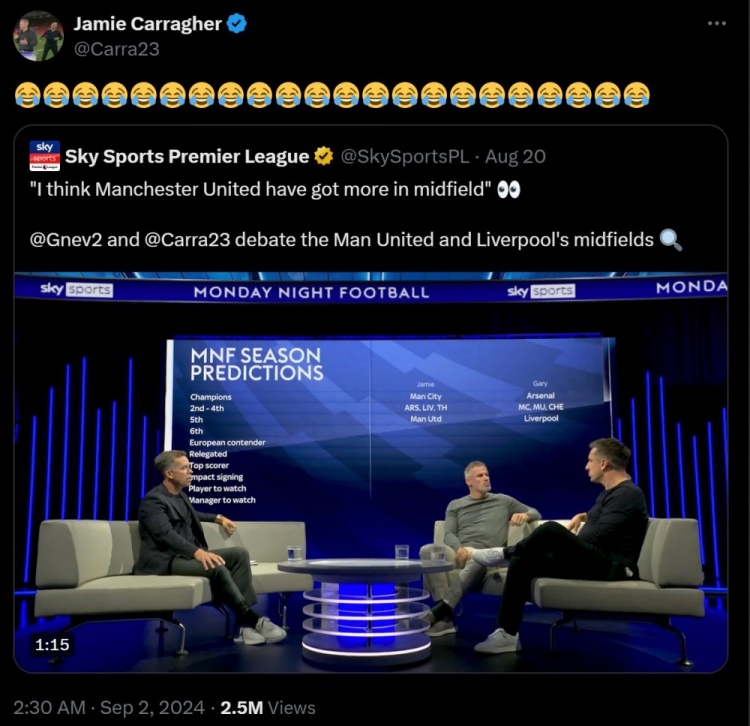The image size is (750, 726).
Task: Click the blue verified badge beside Jamie Carragher
Action: click(x=236, y=23)
